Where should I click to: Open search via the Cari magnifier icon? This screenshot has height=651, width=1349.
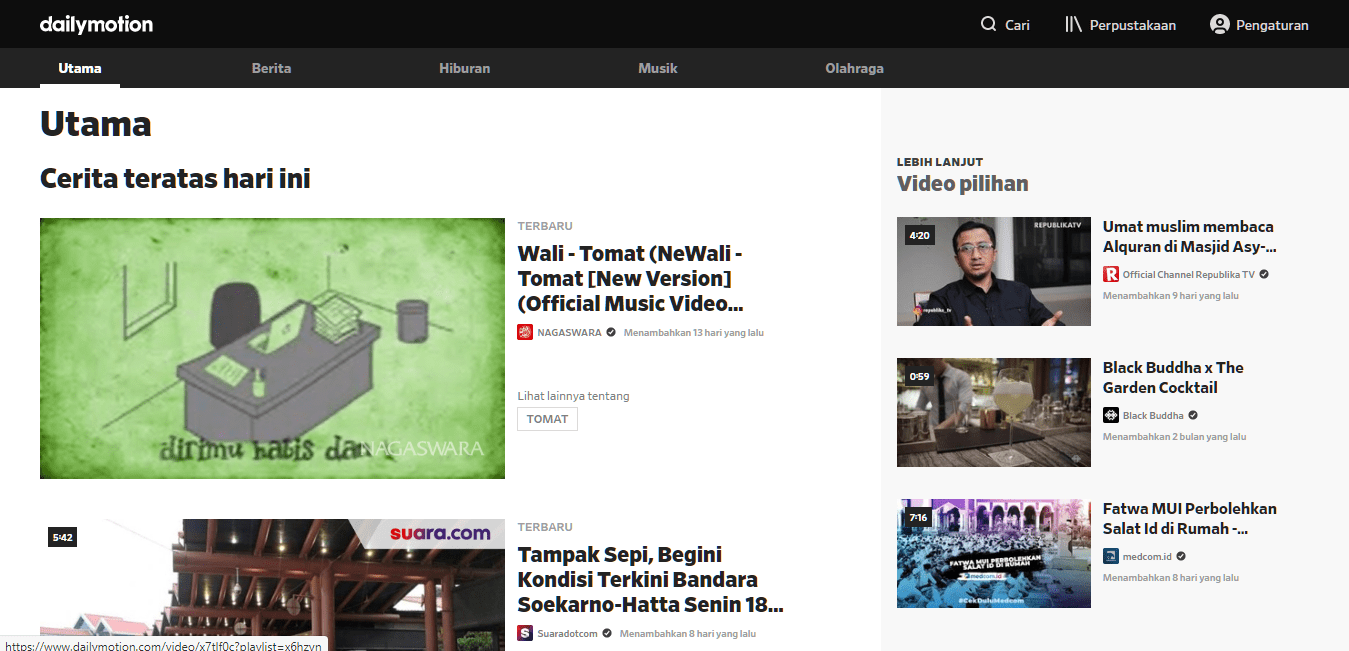click(x=988, y=24)
